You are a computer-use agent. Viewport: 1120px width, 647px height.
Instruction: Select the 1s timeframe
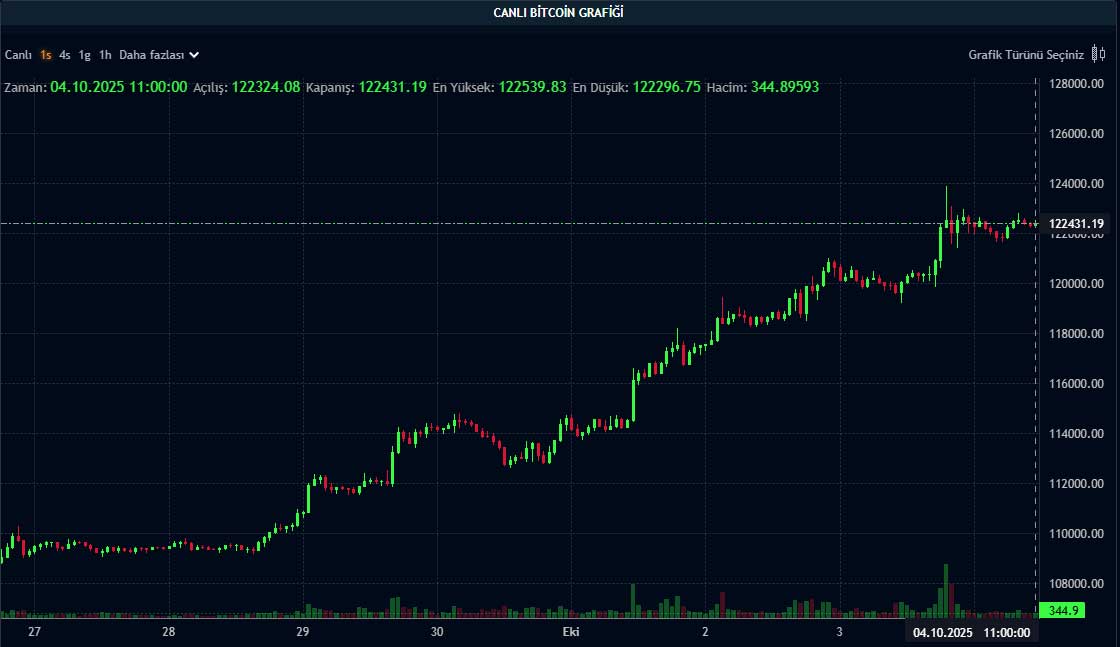click(x=46, y=55)
